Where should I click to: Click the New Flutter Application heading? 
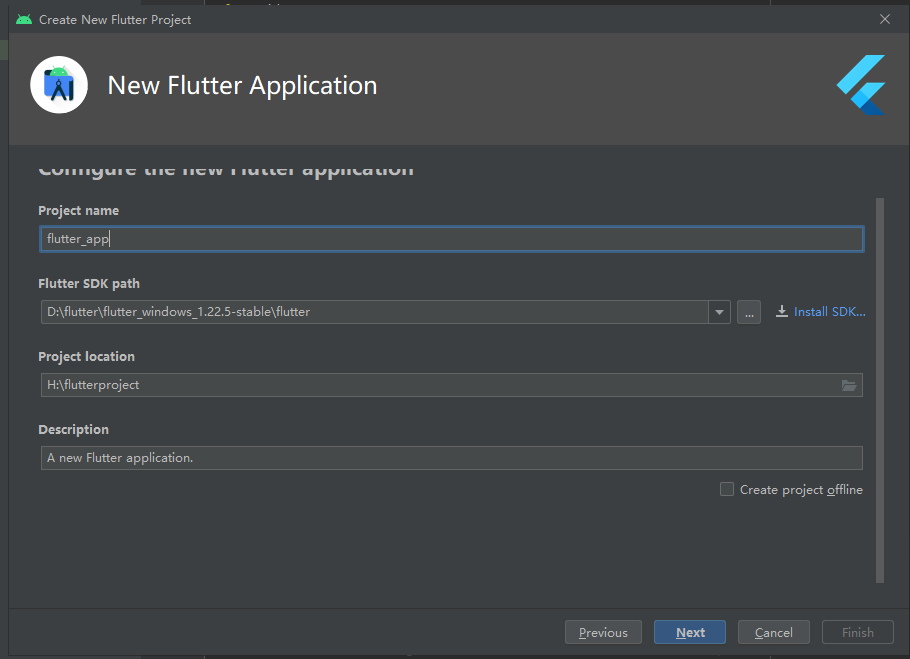click(243, 85)
